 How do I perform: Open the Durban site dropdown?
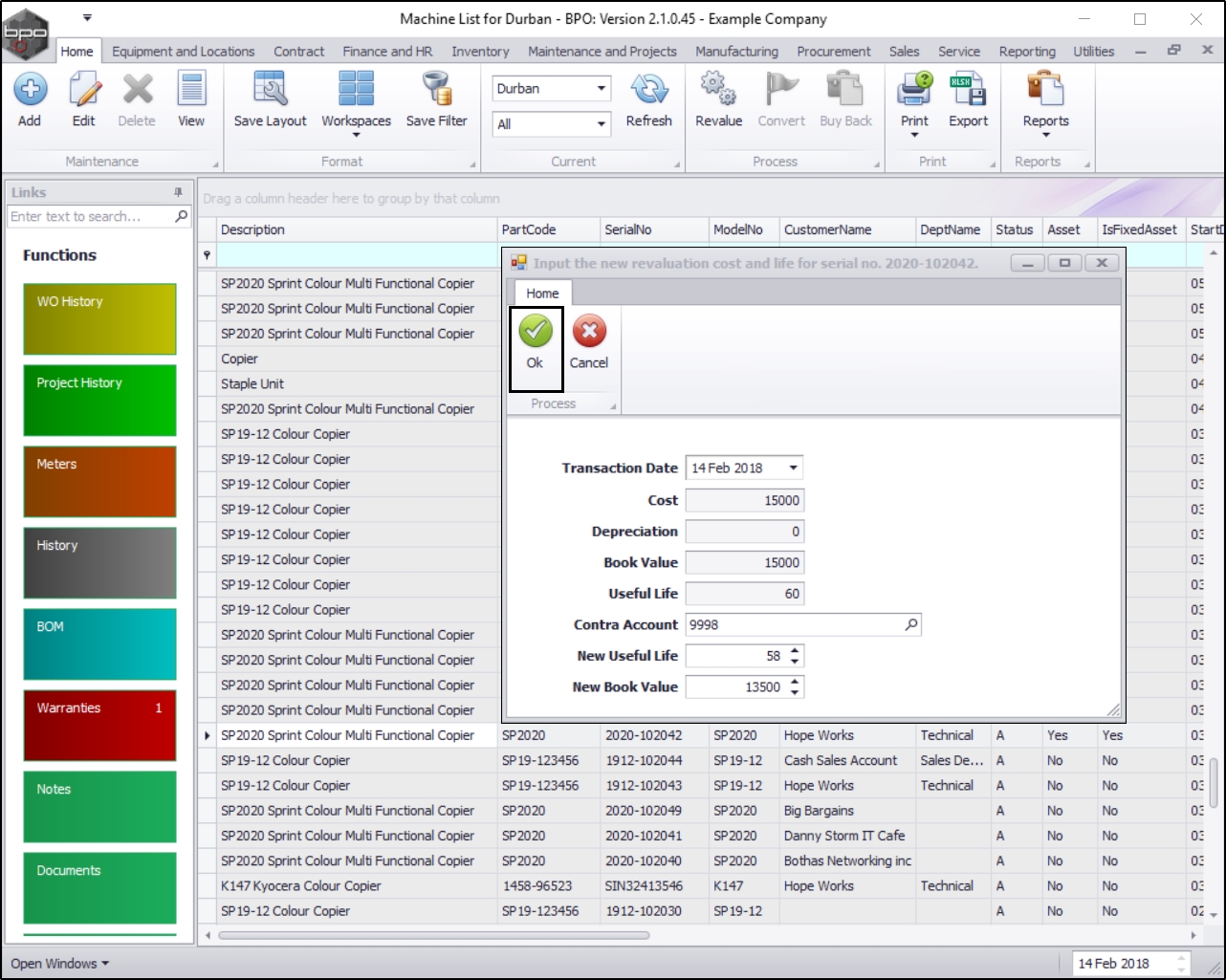tap(601, 89)
